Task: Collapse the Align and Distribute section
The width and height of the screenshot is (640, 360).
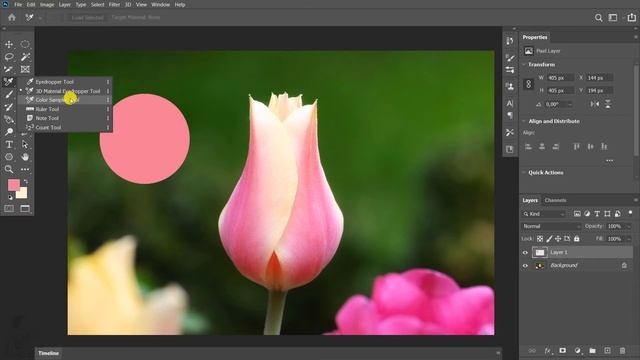Action: click(x=524, y=121)
